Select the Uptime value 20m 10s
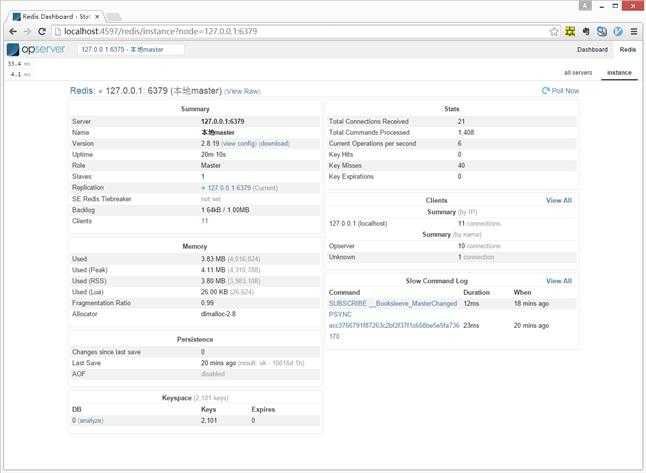Screen dimensions: 646x473 [213, 155]
